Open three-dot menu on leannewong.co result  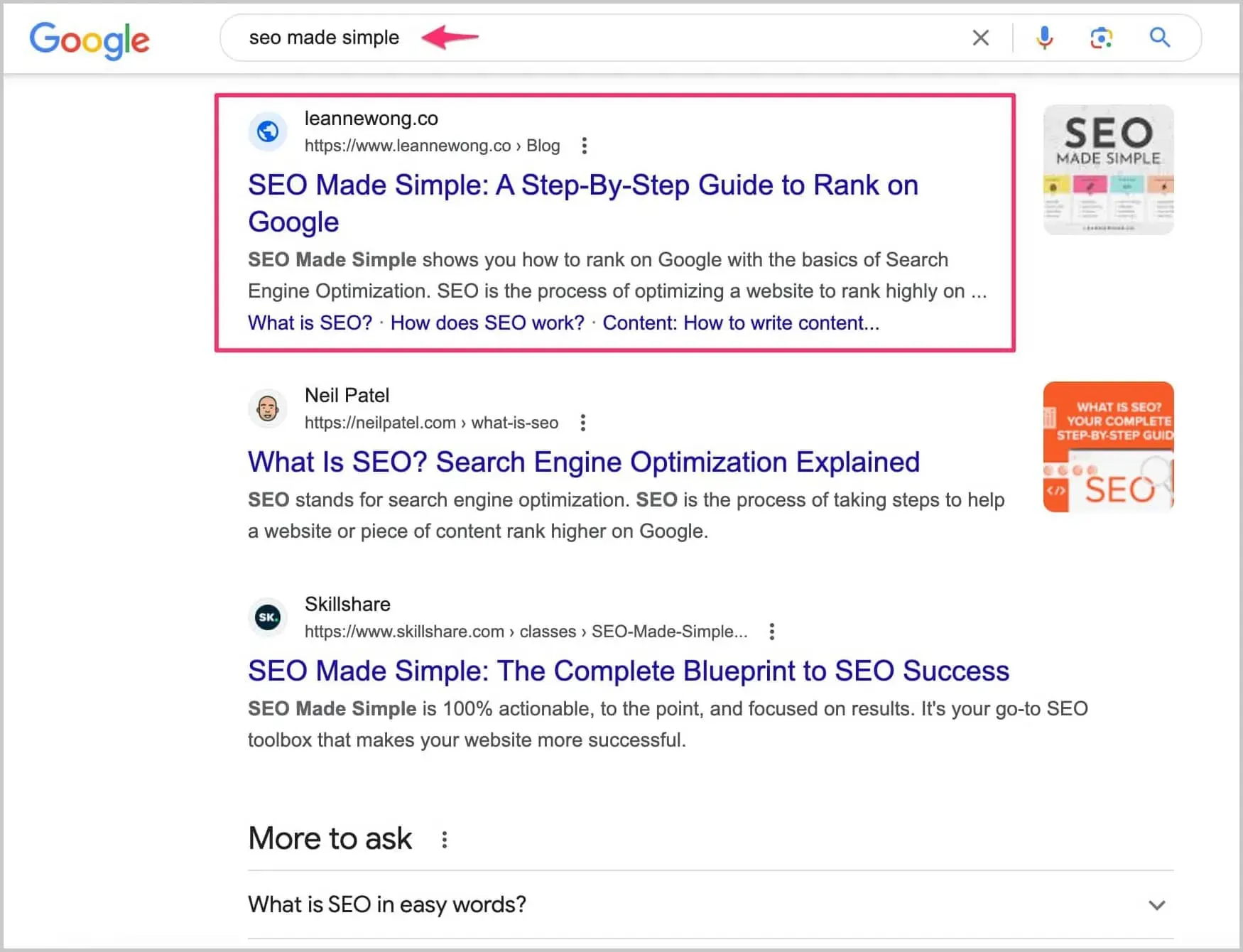(584, 145)
